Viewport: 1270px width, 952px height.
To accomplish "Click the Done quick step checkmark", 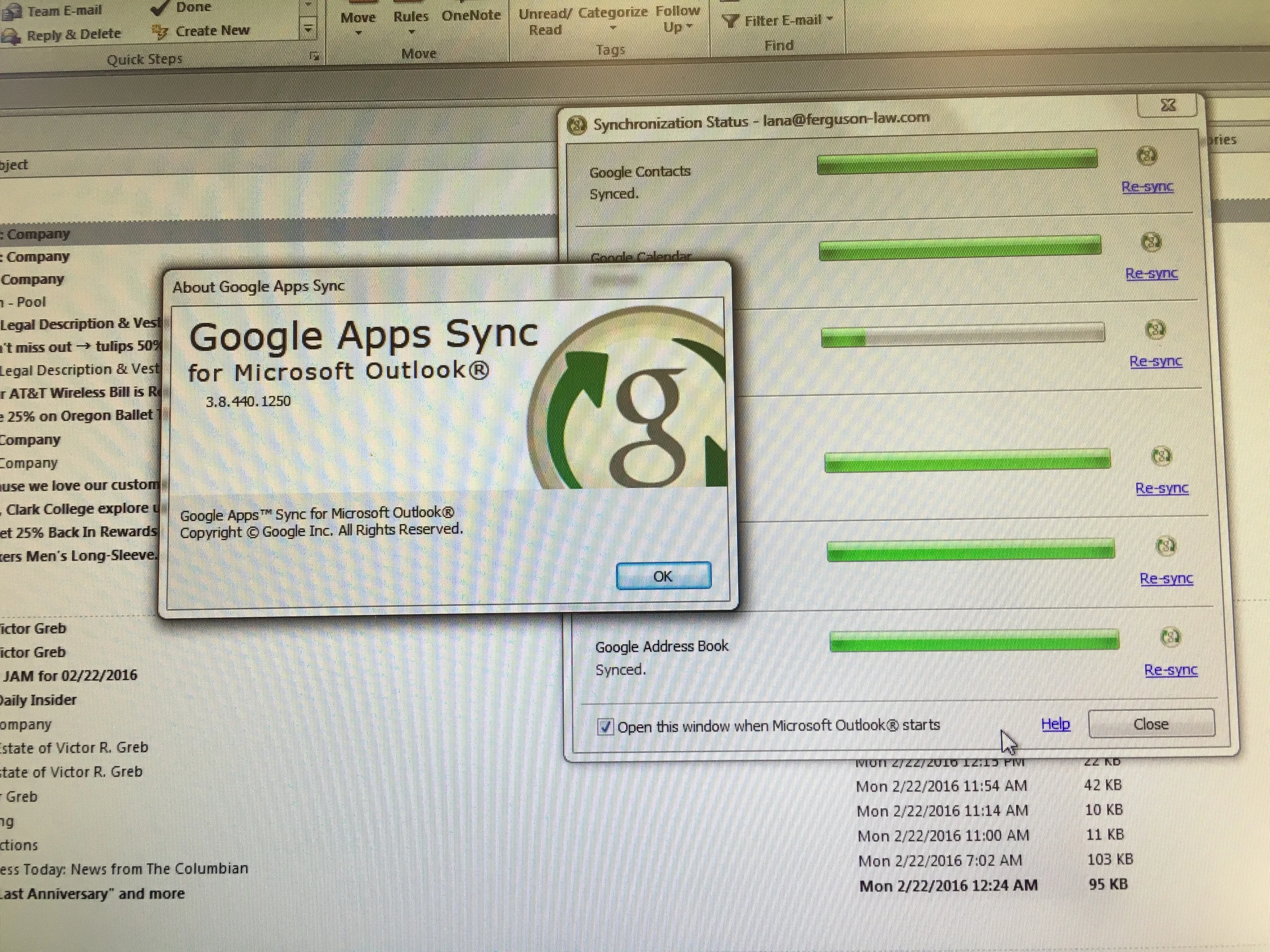I will coord(160,7).
